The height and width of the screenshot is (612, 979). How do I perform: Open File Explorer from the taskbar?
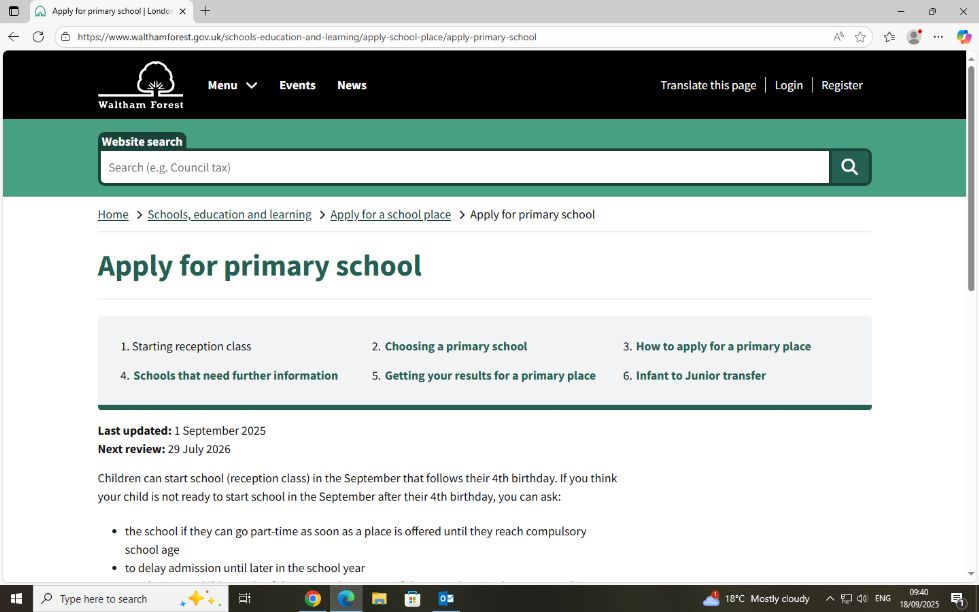379,598
